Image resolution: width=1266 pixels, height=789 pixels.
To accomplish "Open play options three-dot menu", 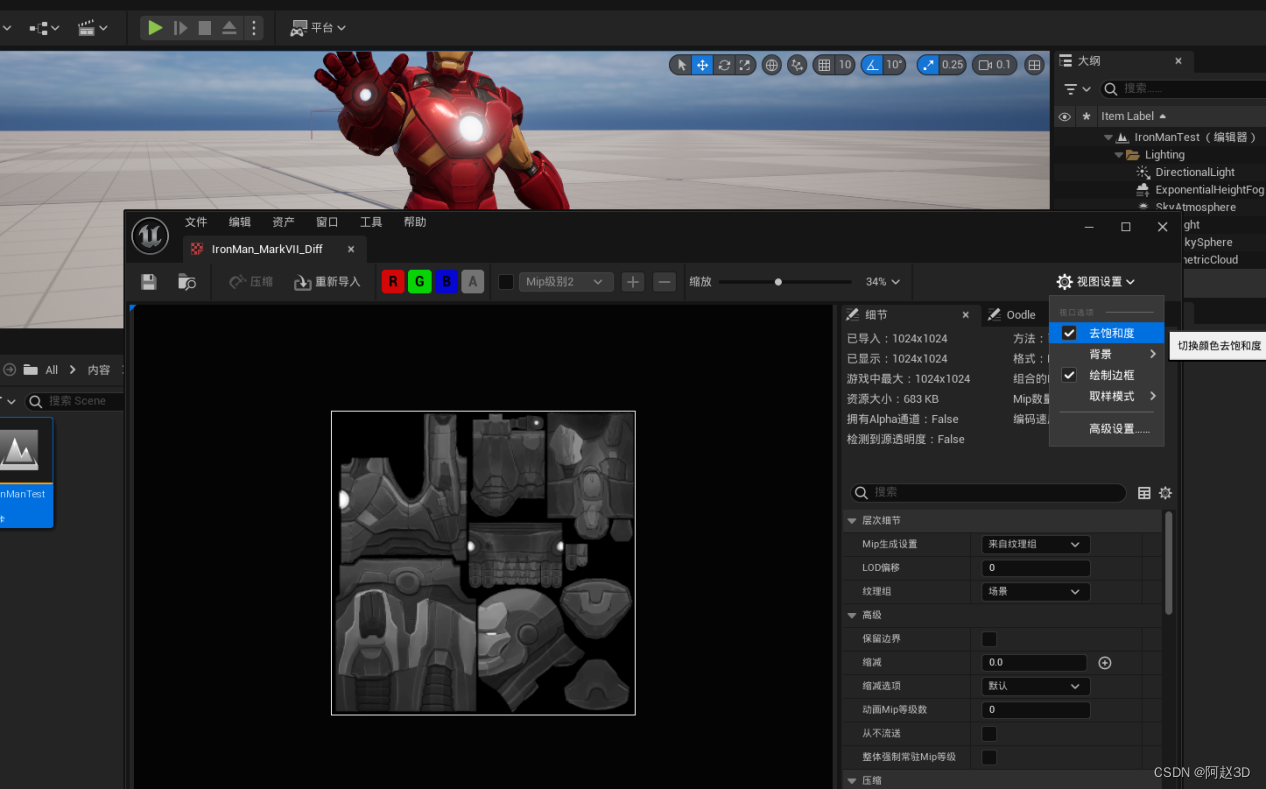I will (253, 28).
